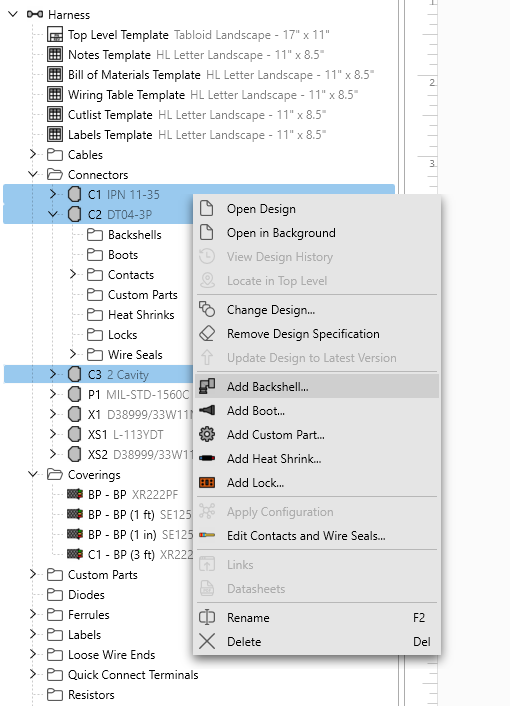Click the Bill of Materials Template icon
510x706 pixels.
click(55, 74)
